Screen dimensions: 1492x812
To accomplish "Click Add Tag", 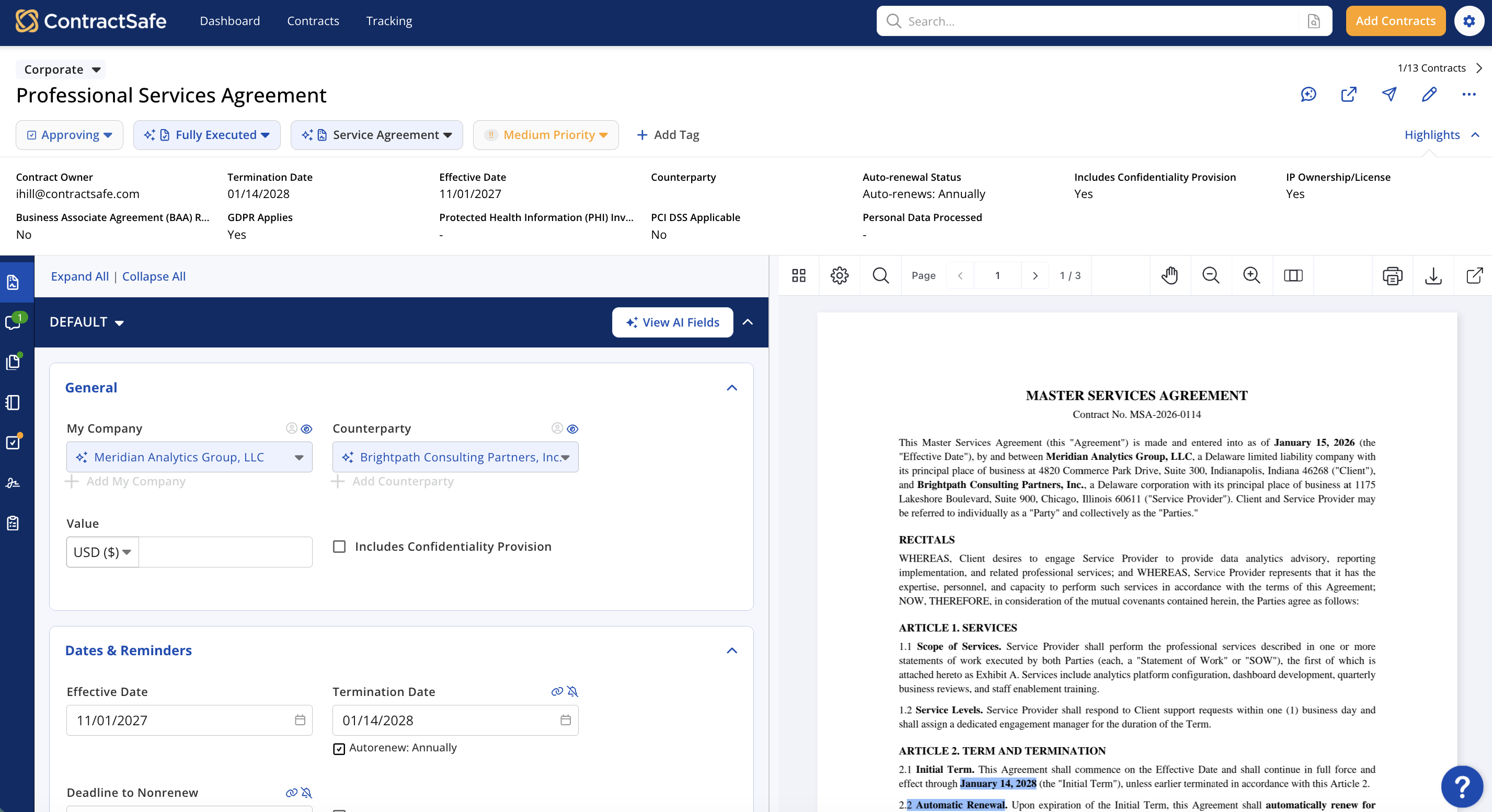I will (x=668, y=135).
